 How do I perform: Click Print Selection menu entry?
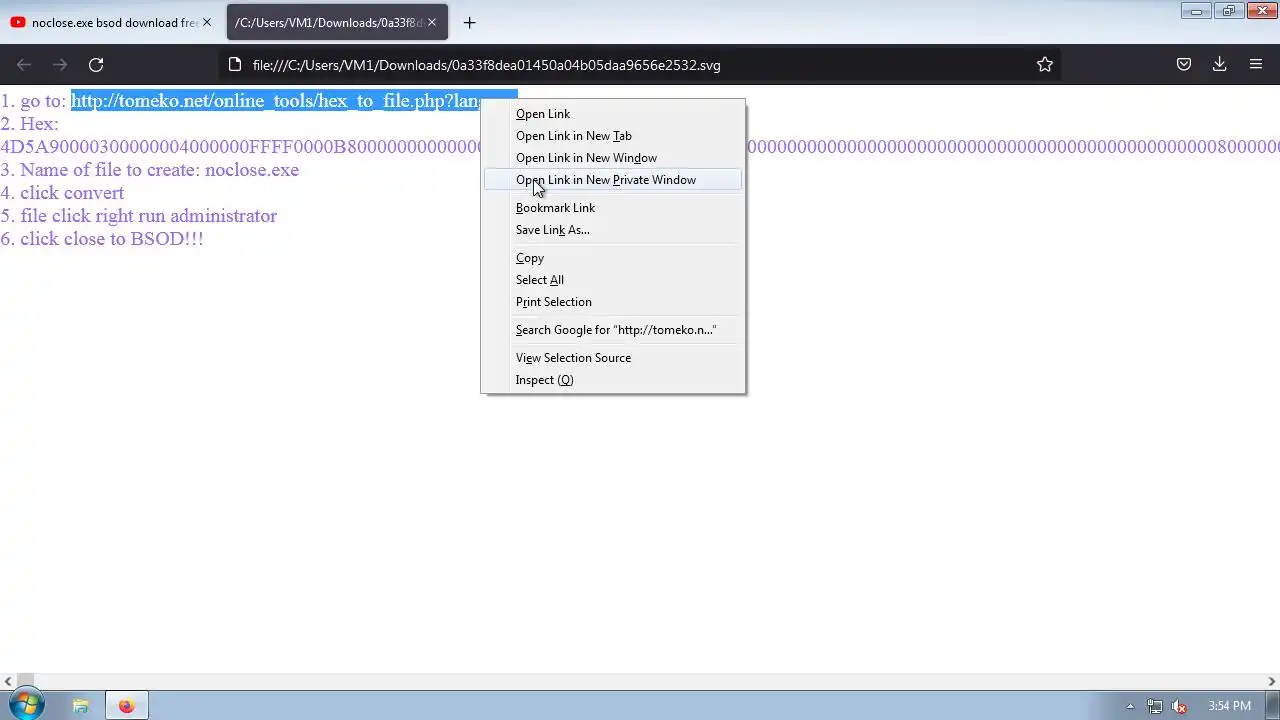tap(613, 302)
